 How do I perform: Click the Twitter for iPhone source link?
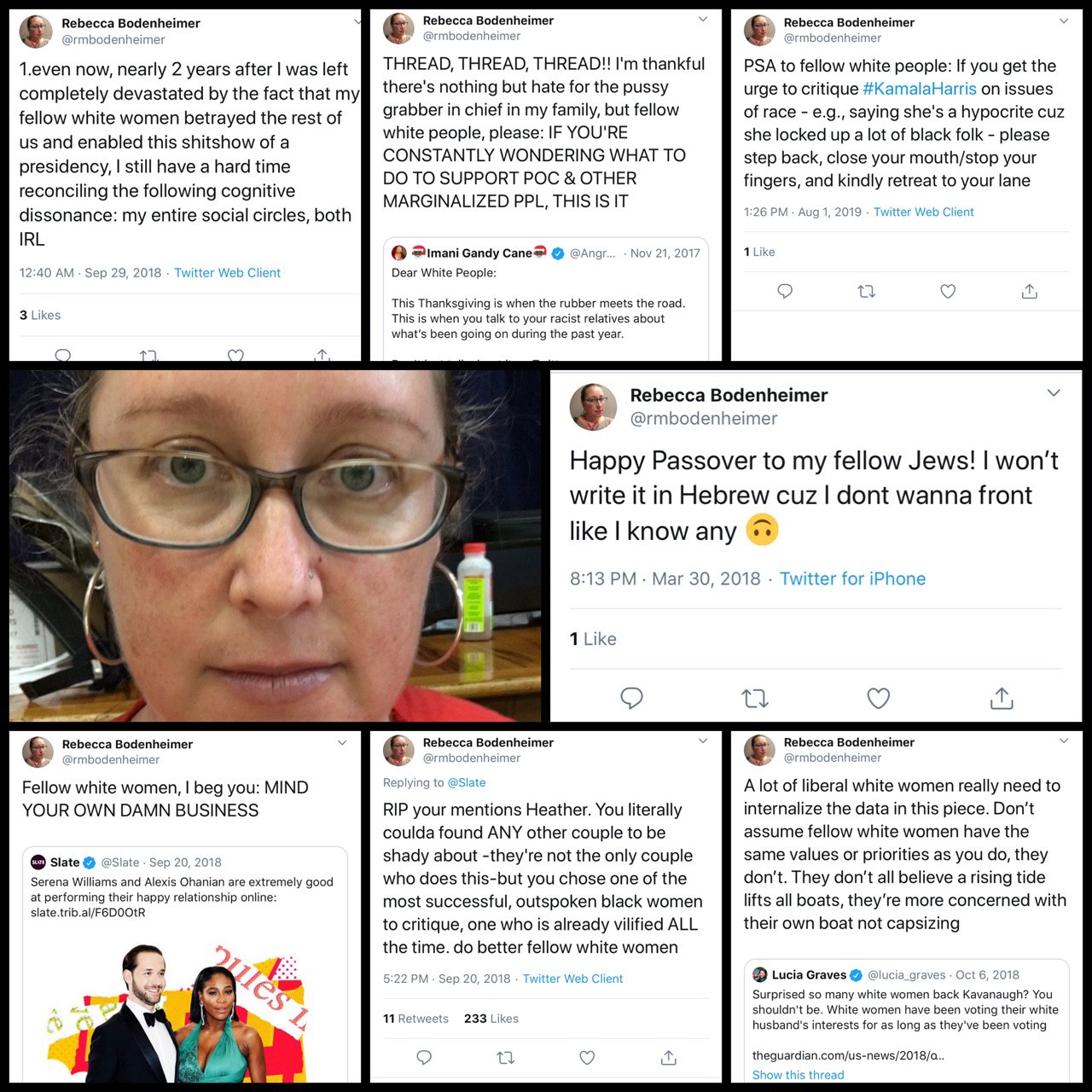[x=852, y=578]
